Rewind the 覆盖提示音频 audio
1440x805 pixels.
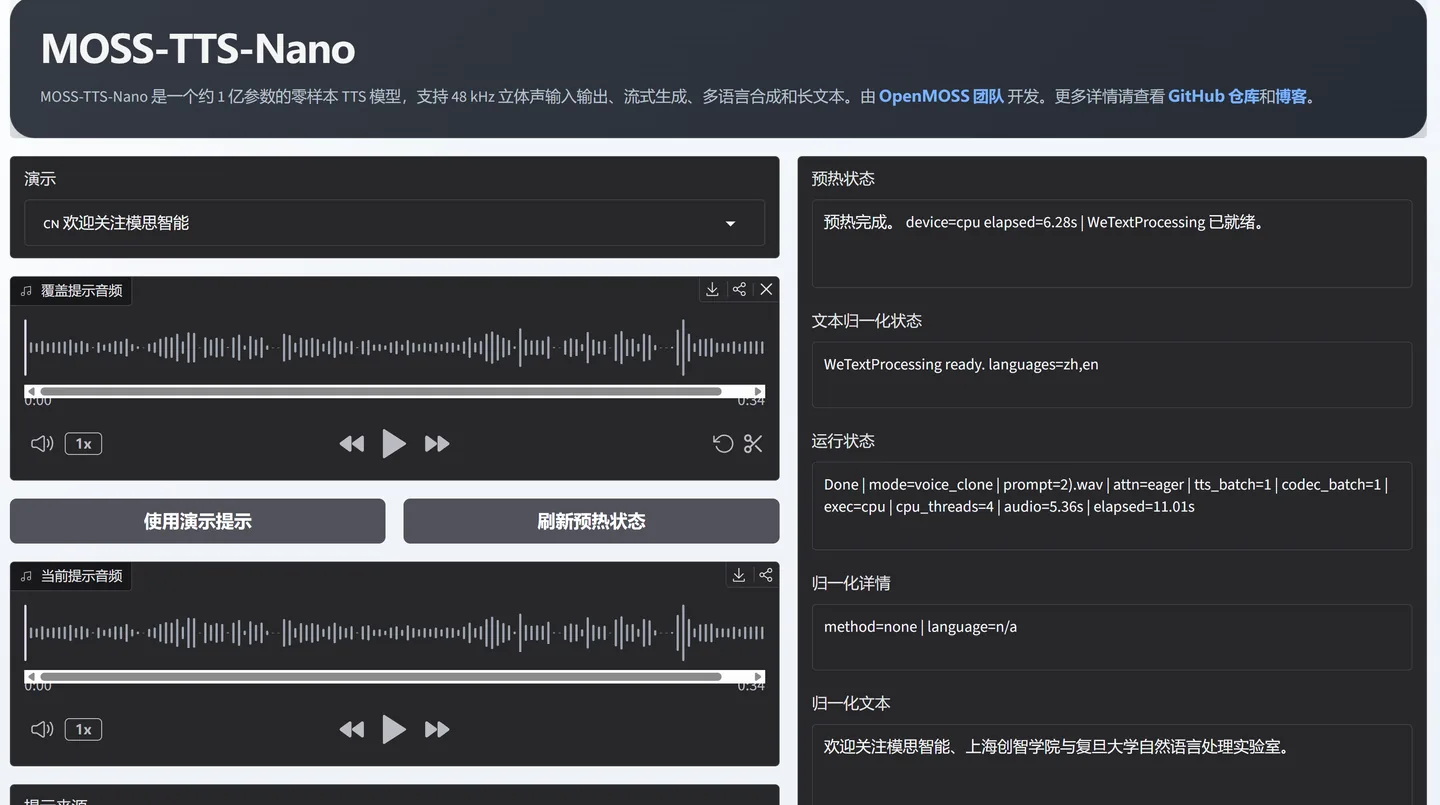tap(352, 443)
